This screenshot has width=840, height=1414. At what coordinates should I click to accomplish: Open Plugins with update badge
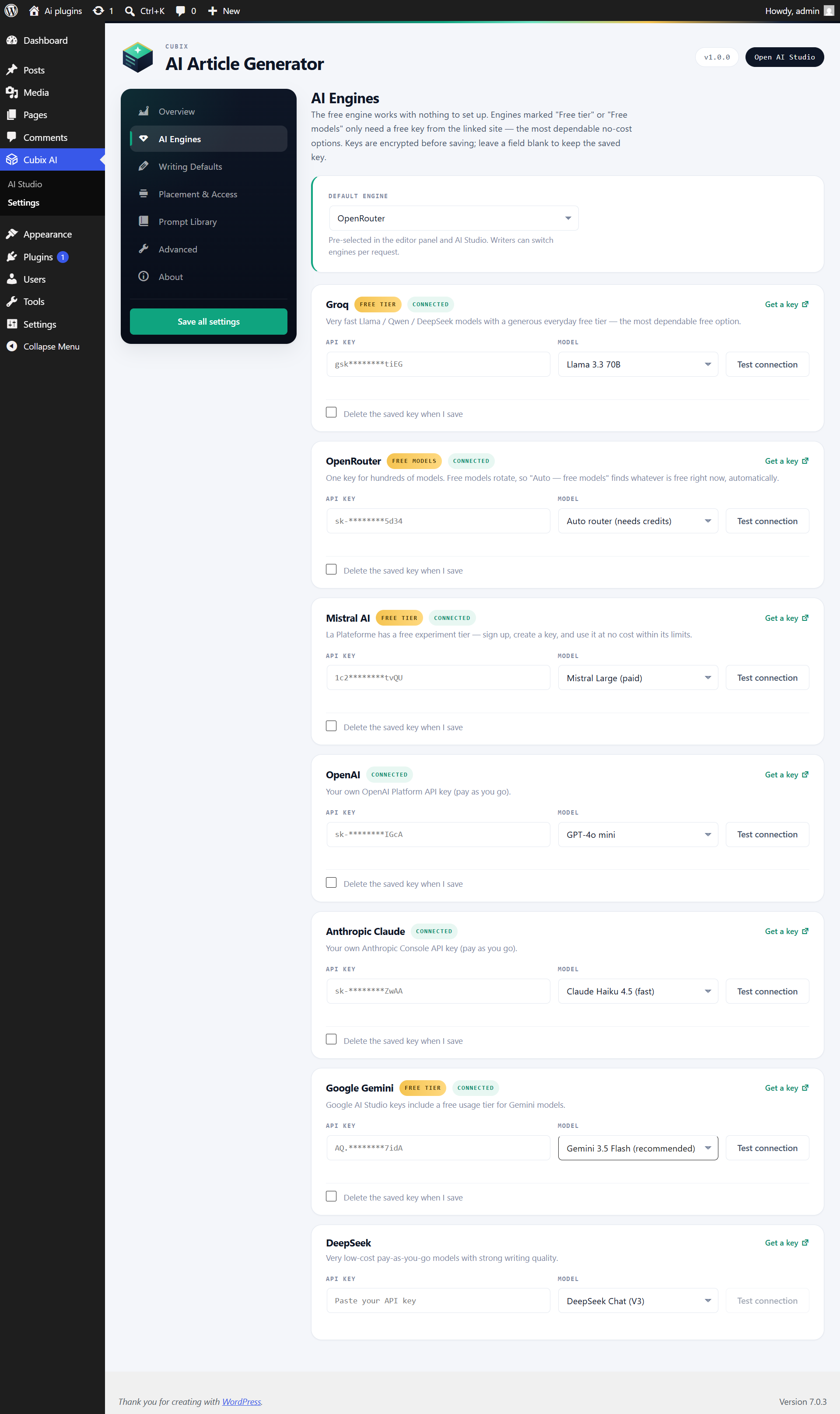(52, 257)
